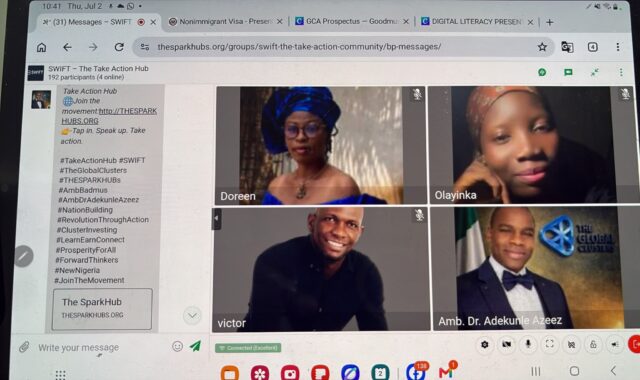Select Doreen's video tile

pos(321,145)
